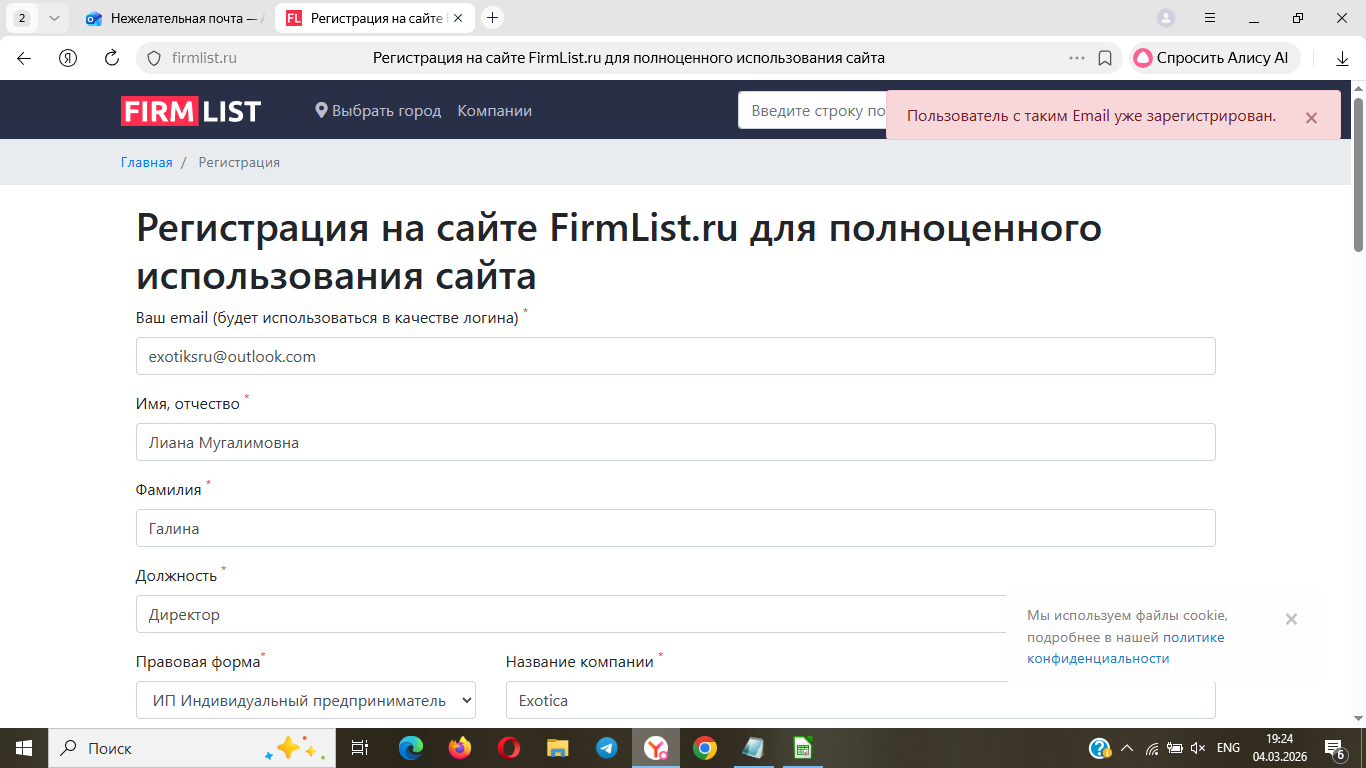Open the green spreadsheet app on taskbar
Image resolution: width=1366 pixels, height=768 pixels.
802,748
